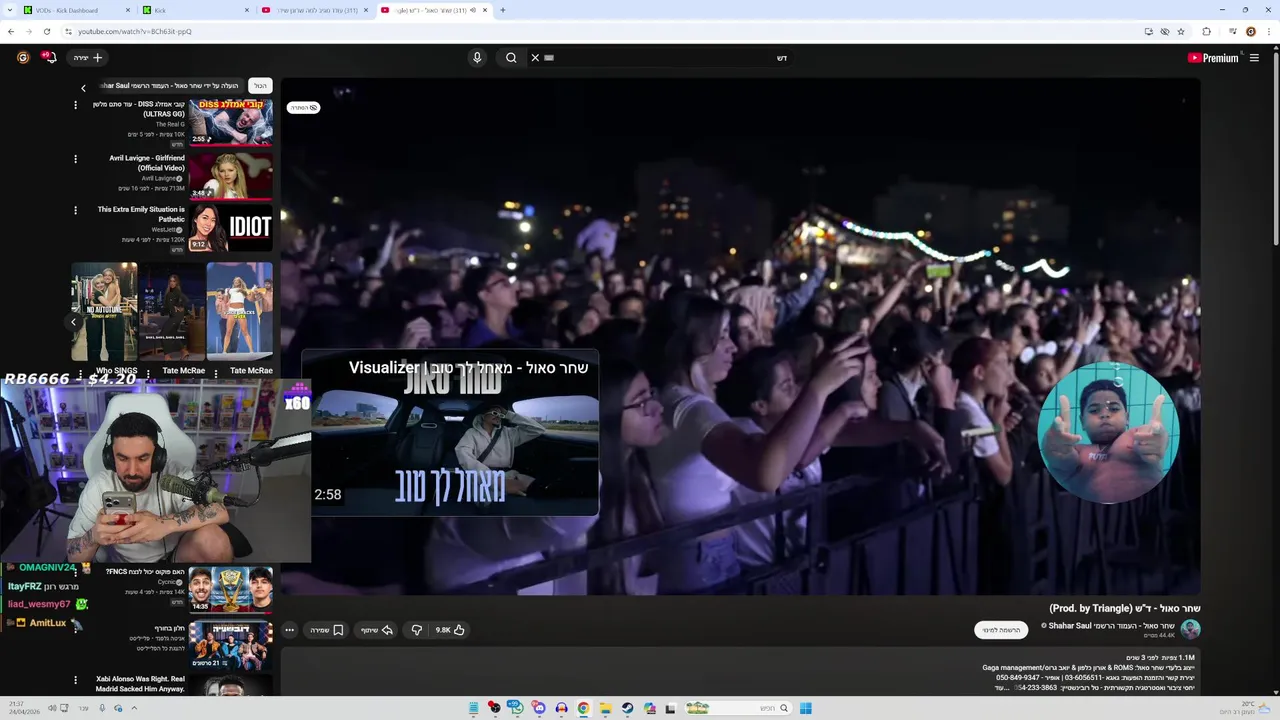Click the 'Xabi Alonso Was Right' video title
This screenshot has height=720, width=1280.
coord(140,684)
